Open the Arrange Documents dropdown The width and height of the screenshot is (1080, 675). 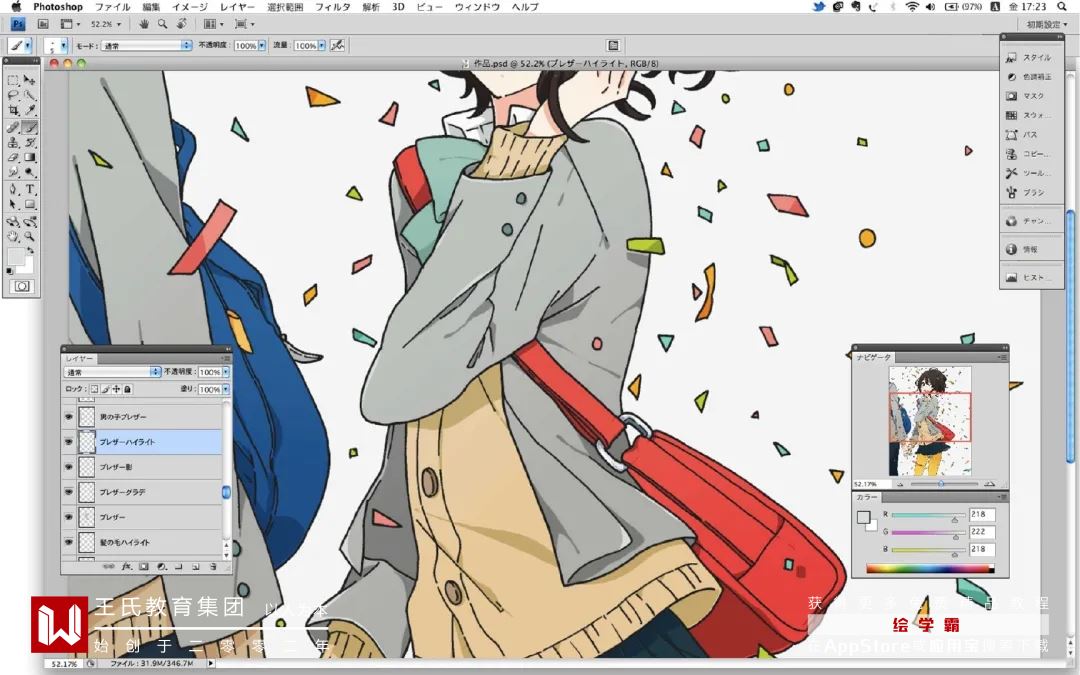click(x=212, y=24)
